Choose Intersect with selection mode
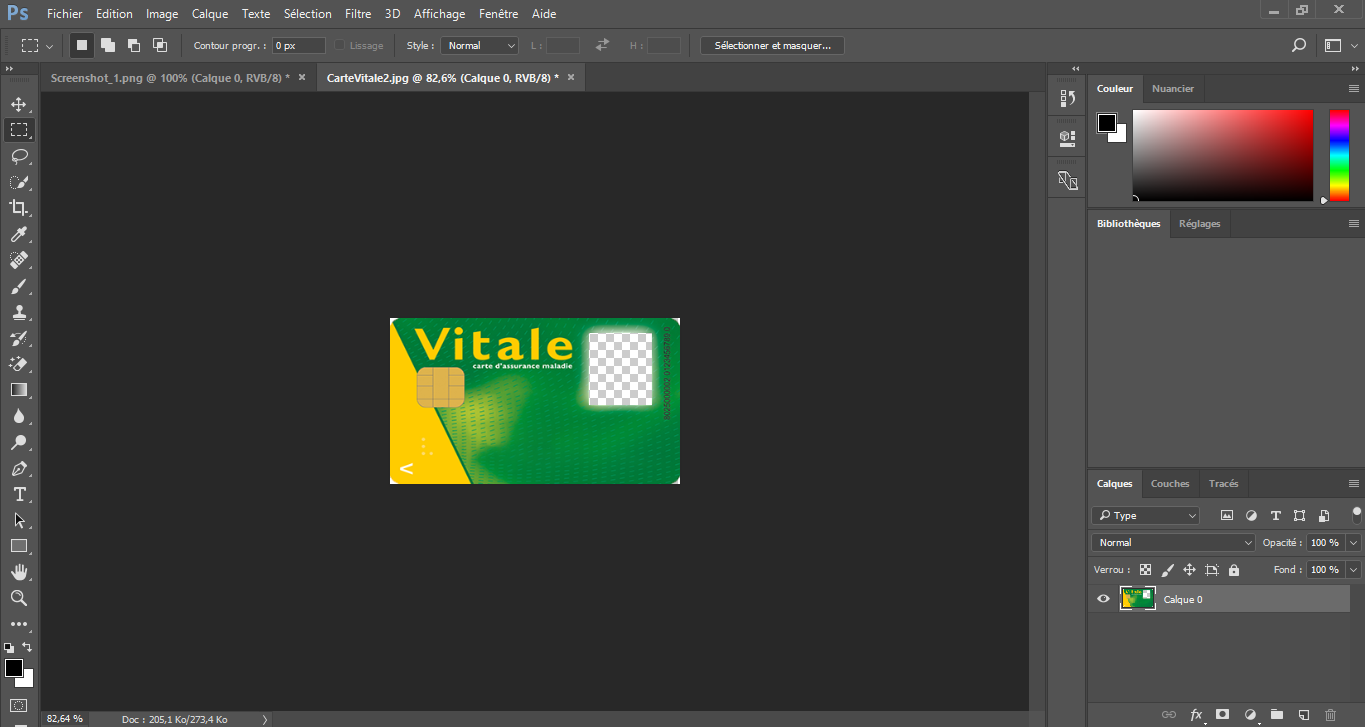Screen dimensions: 1365x727 coord(159,45)
